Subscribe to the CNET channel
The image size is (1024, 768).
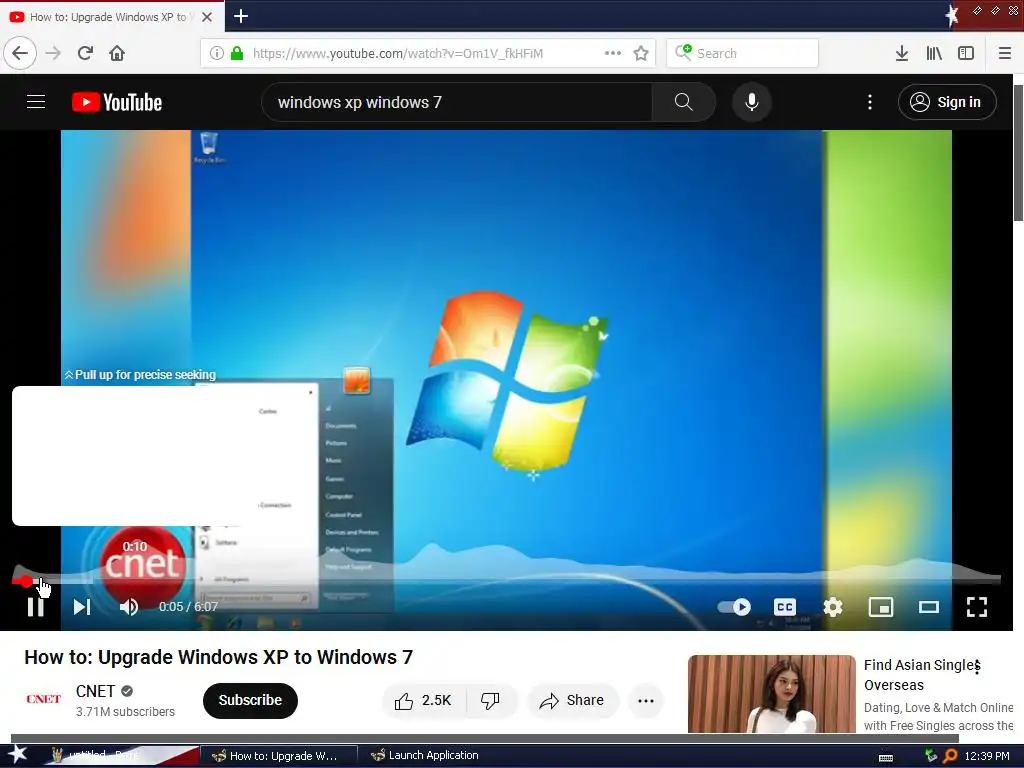[250, 700]
